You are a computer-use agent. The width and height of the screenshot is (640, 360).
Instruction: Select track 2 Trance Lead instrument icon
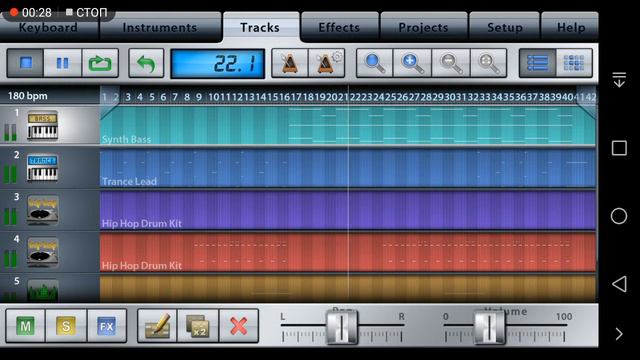point(42,168)
